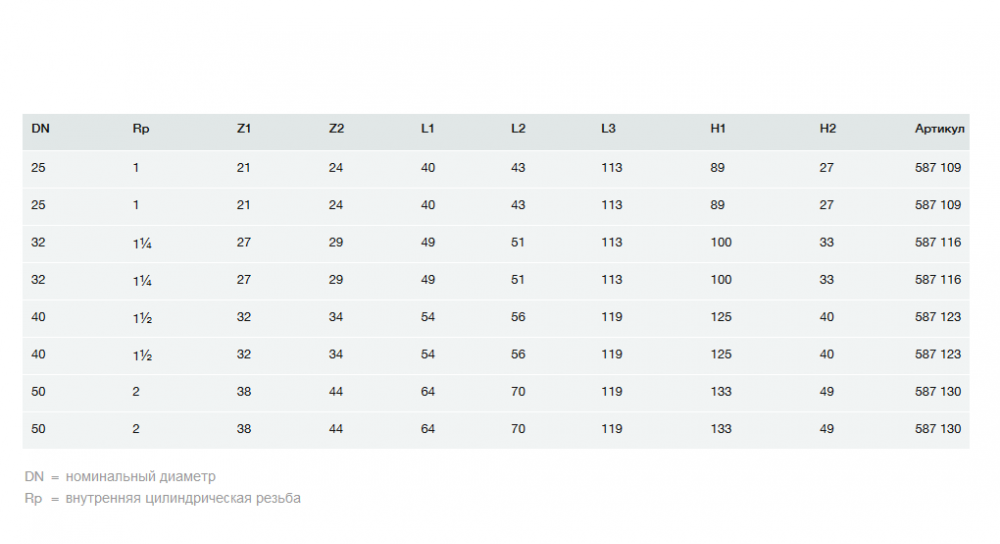Click H1 value 125 in the fifth data row
This screenshot has height=544, width=1000.
coord(721,317)
